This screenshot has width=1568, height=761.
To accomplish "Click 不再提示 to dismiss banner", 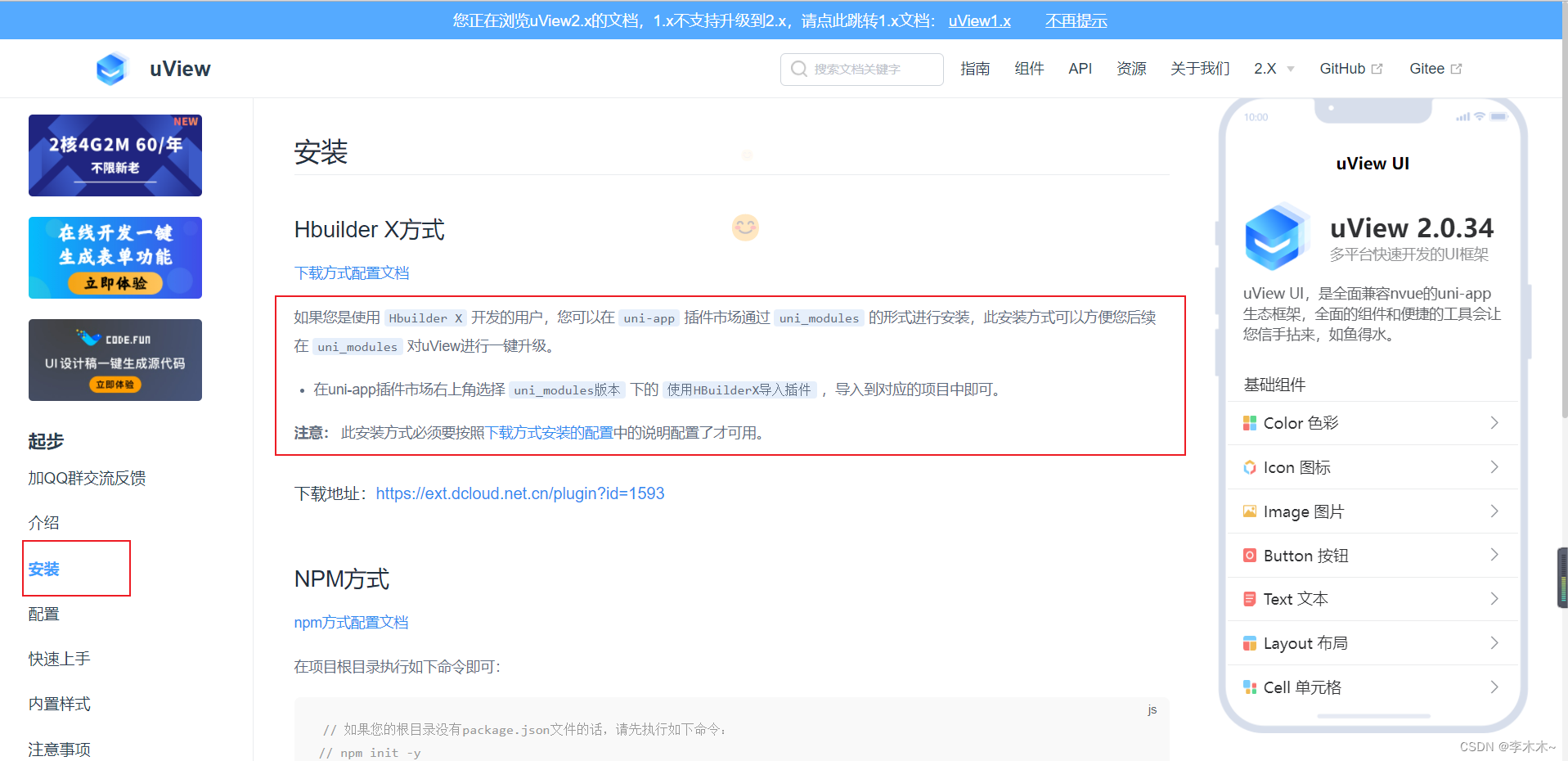I will click(1076, 21).
